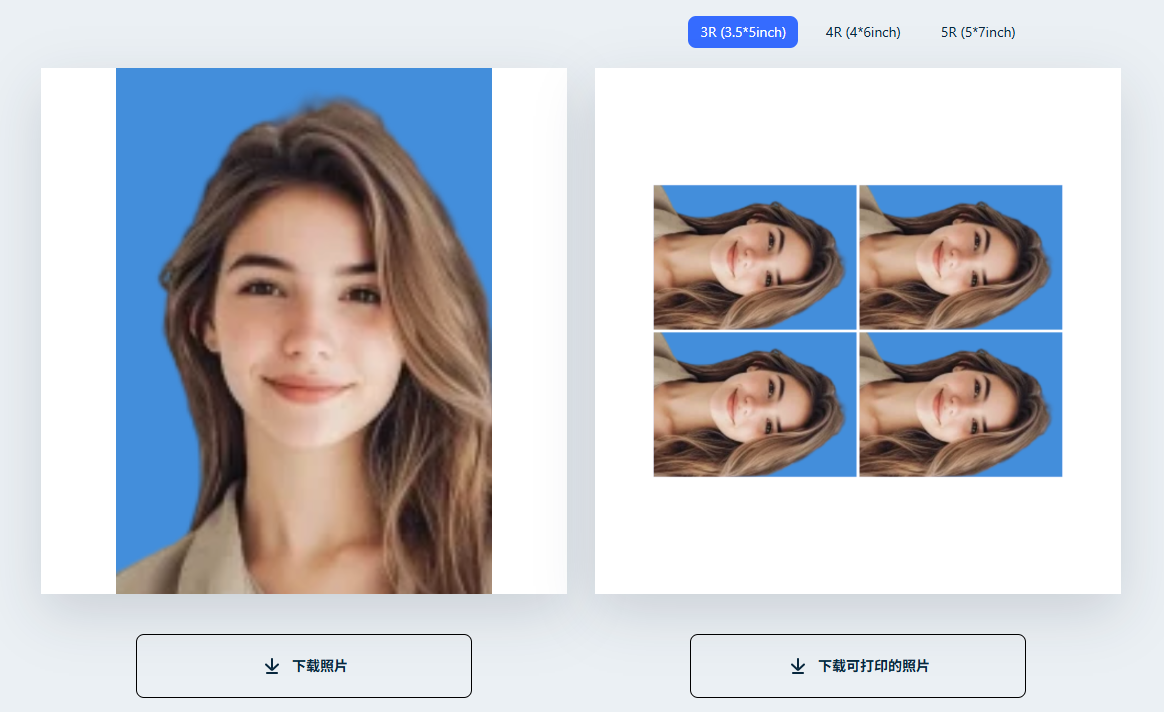The image size is (1164, 712).
Task: Click the white margin left of the large portrait
Action: (78, 330)
